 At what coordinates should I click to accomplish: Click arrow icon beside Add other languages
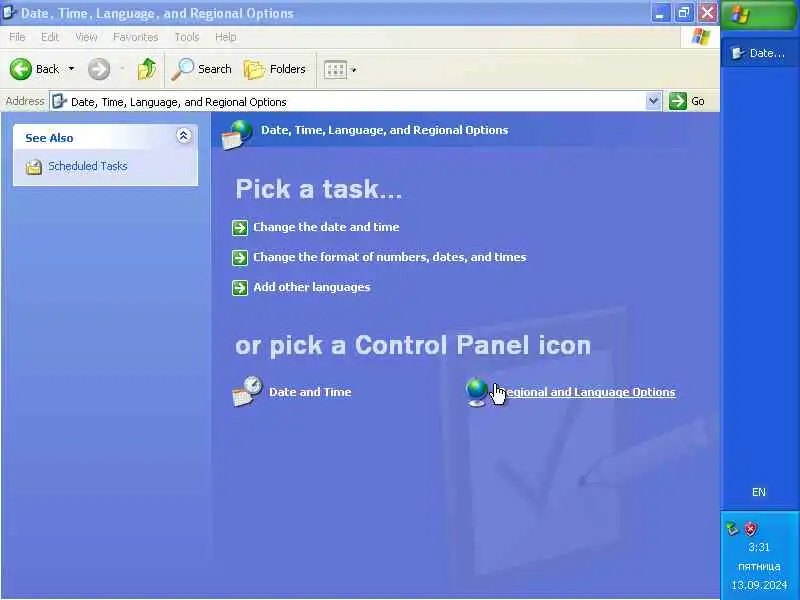(x=240, y=288)
